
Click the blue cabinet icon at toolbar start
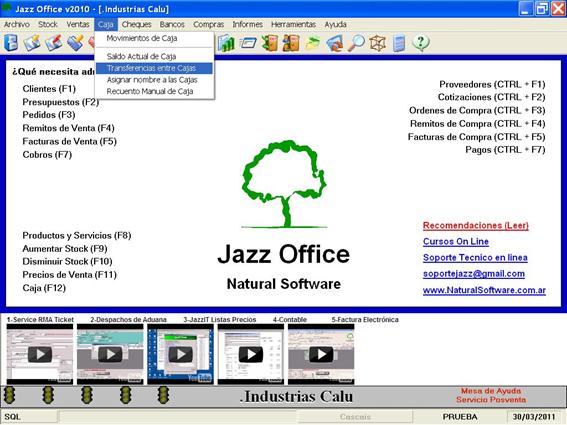pyautogui.click(x=11, y=43)
